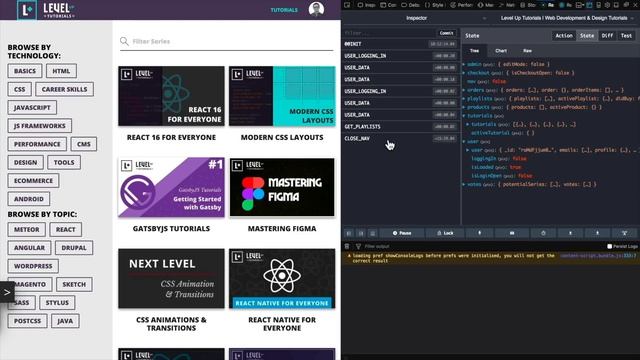Click the second layout icon in Redux toolbar

(361, 233)
